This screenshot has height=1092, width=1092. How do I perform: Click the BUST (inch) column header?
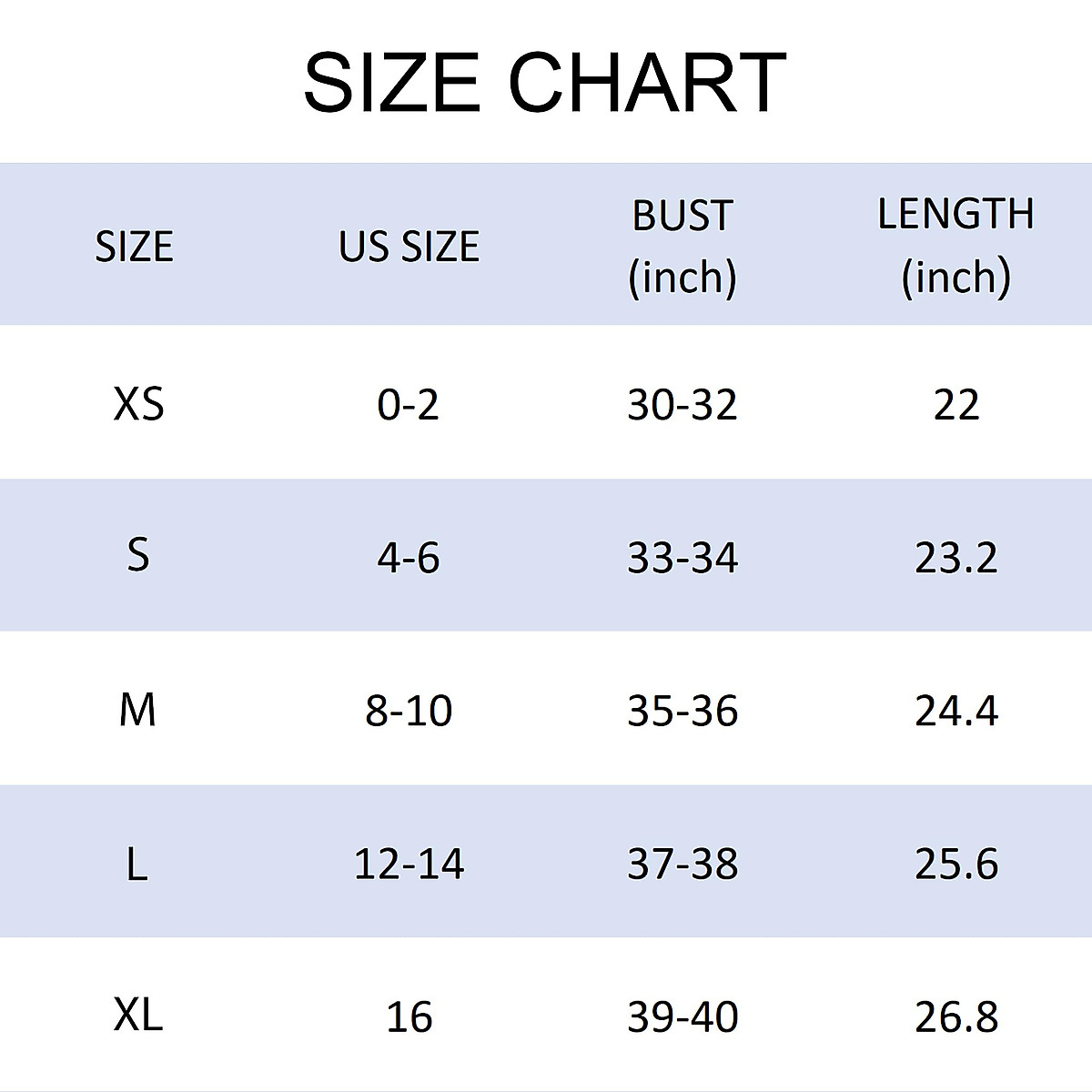682,246
